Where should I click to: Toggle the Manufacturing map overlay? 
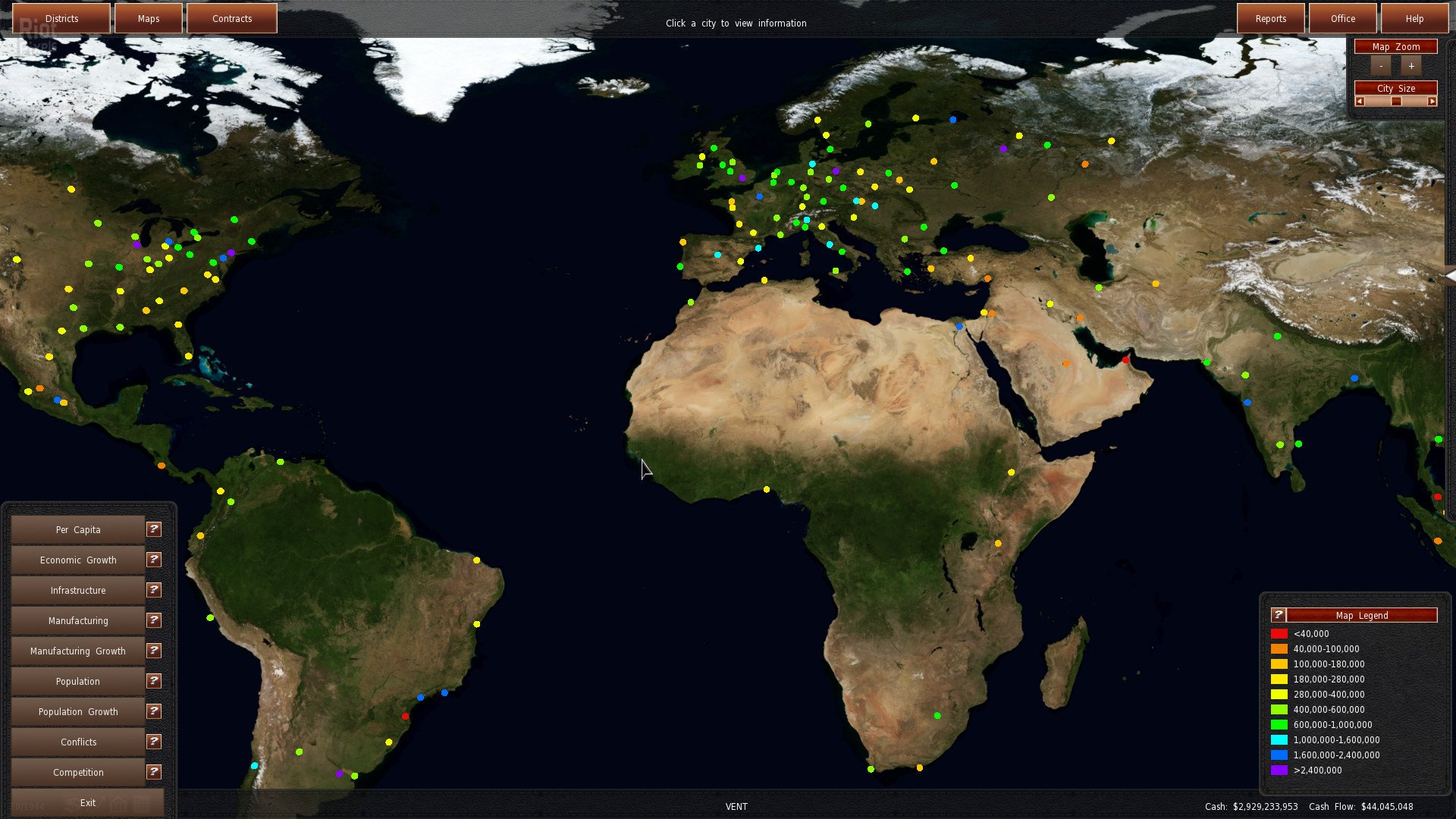tap(77, 620)
